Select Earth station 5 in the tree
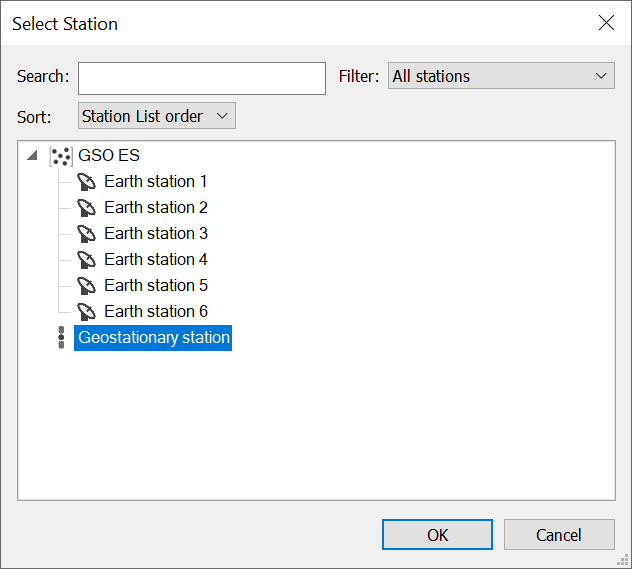Viewport: 632px width, 569px height. (156, 285)
